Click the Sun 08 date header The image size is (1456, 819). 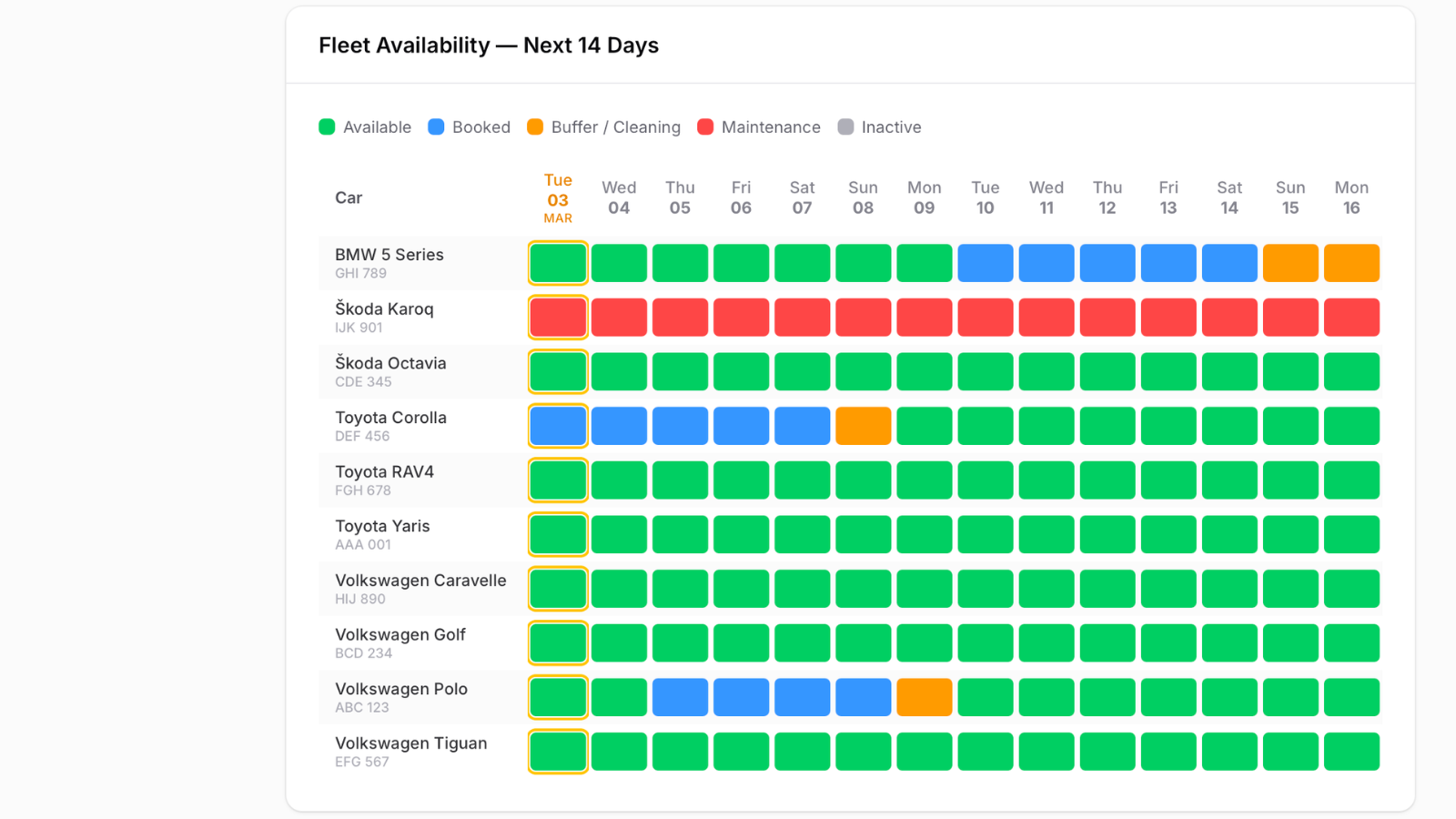[863, 198]
